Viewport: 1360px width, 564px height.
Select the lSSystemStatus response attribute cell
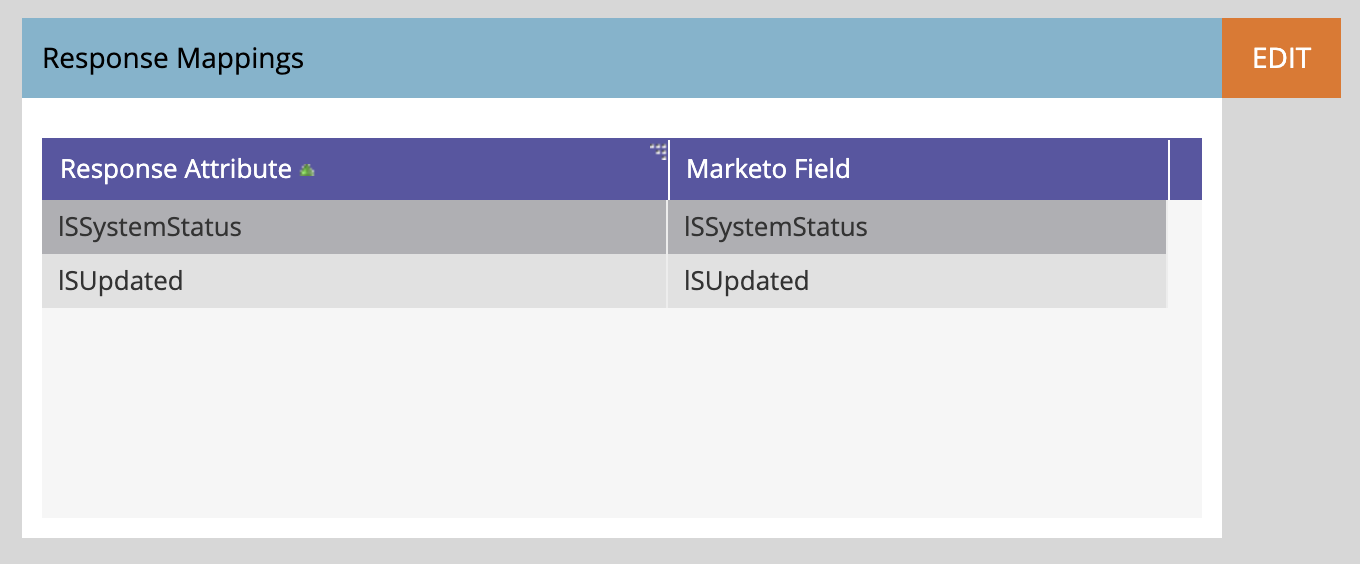click(x=354, y=227)
